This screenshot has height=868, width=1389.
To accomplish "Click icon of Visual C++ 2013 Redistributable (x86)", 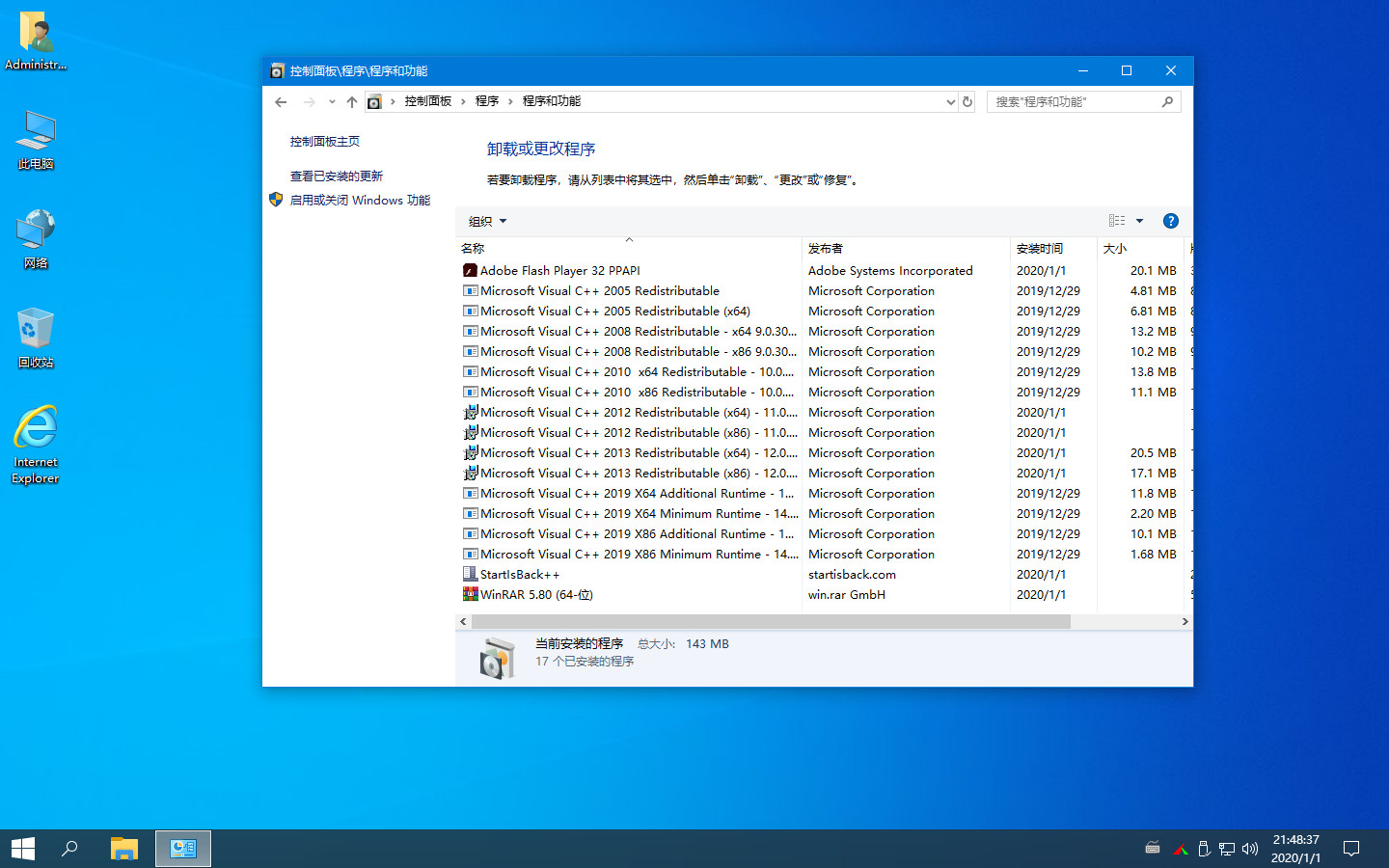I will click(470, 474).
